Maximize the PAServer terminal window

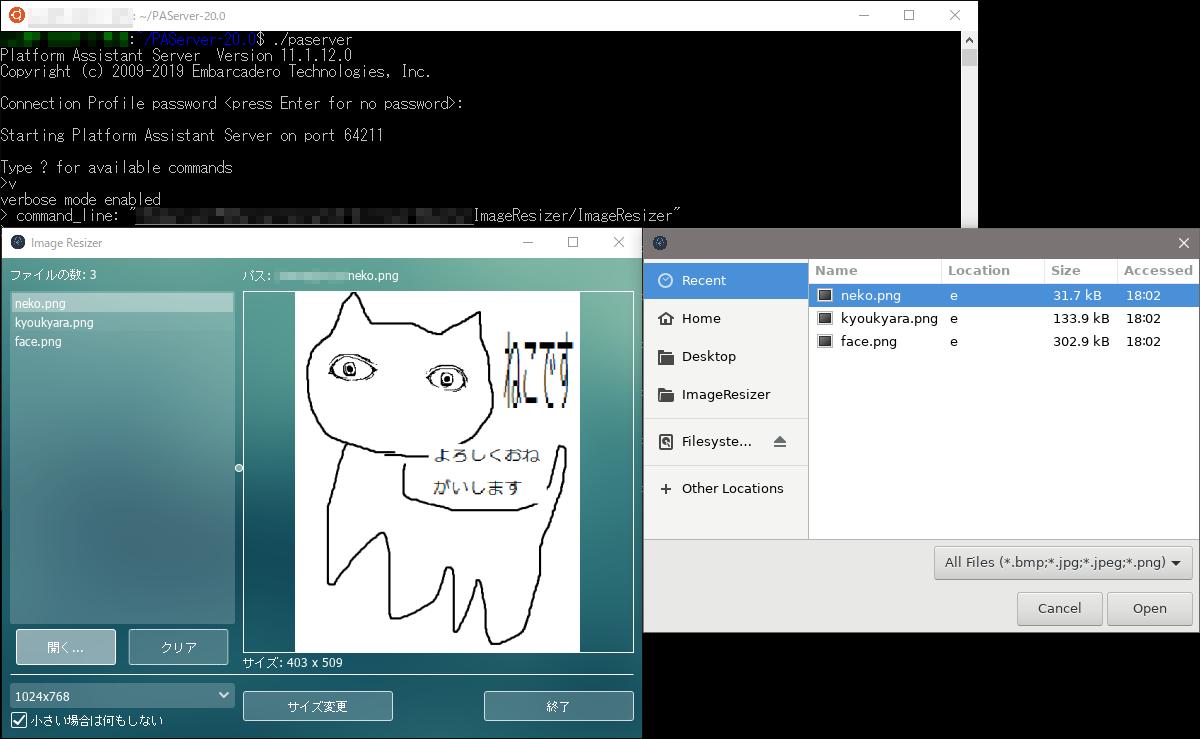tap(909, 15)
